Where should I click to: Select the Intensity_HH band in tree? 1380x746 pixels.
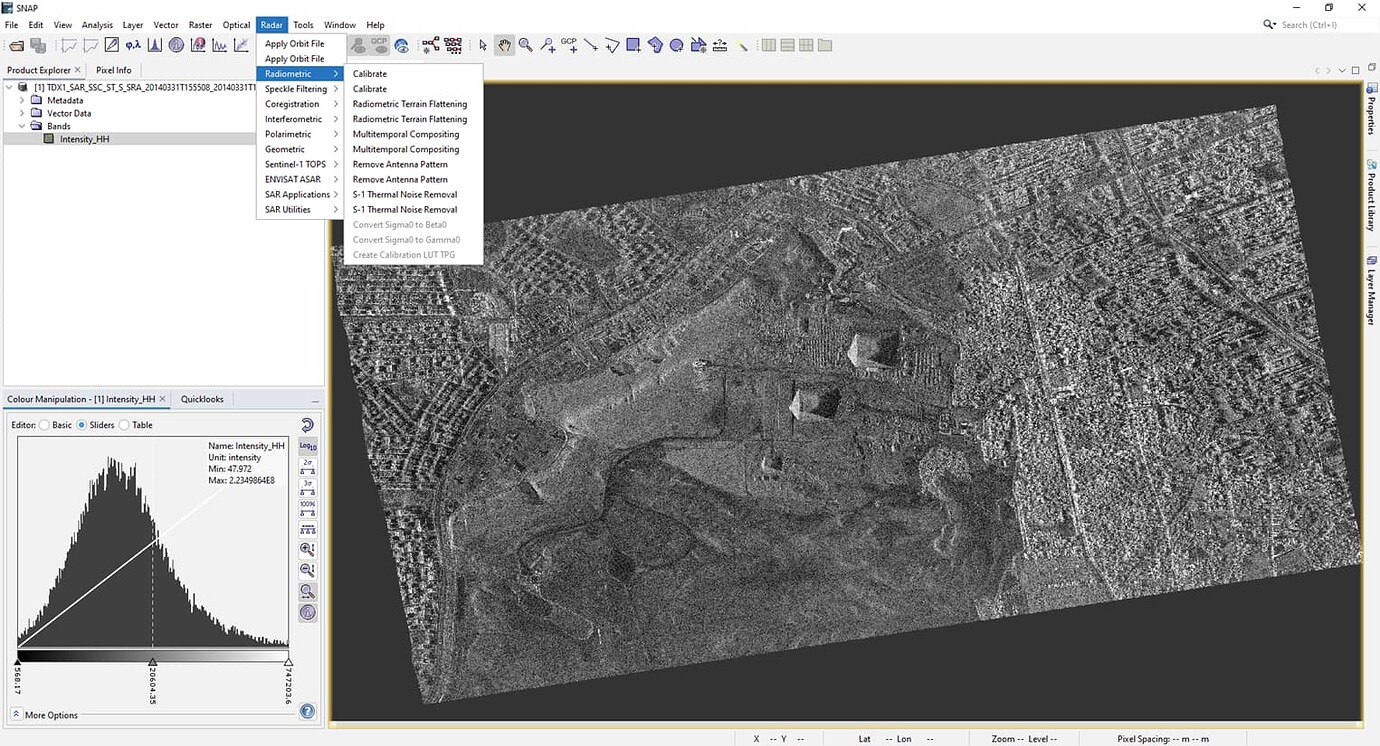click(84, 139)
